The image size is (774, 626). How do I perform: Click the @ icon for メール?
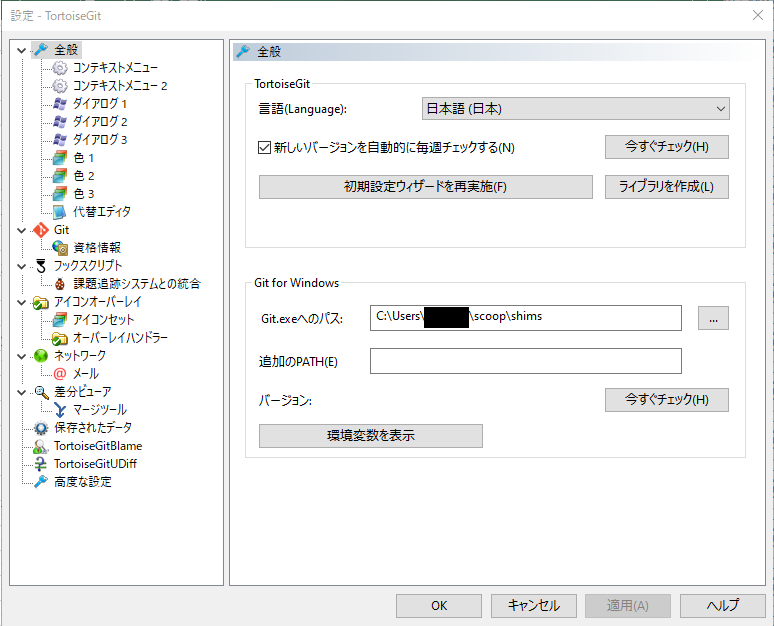click(60, 374)
